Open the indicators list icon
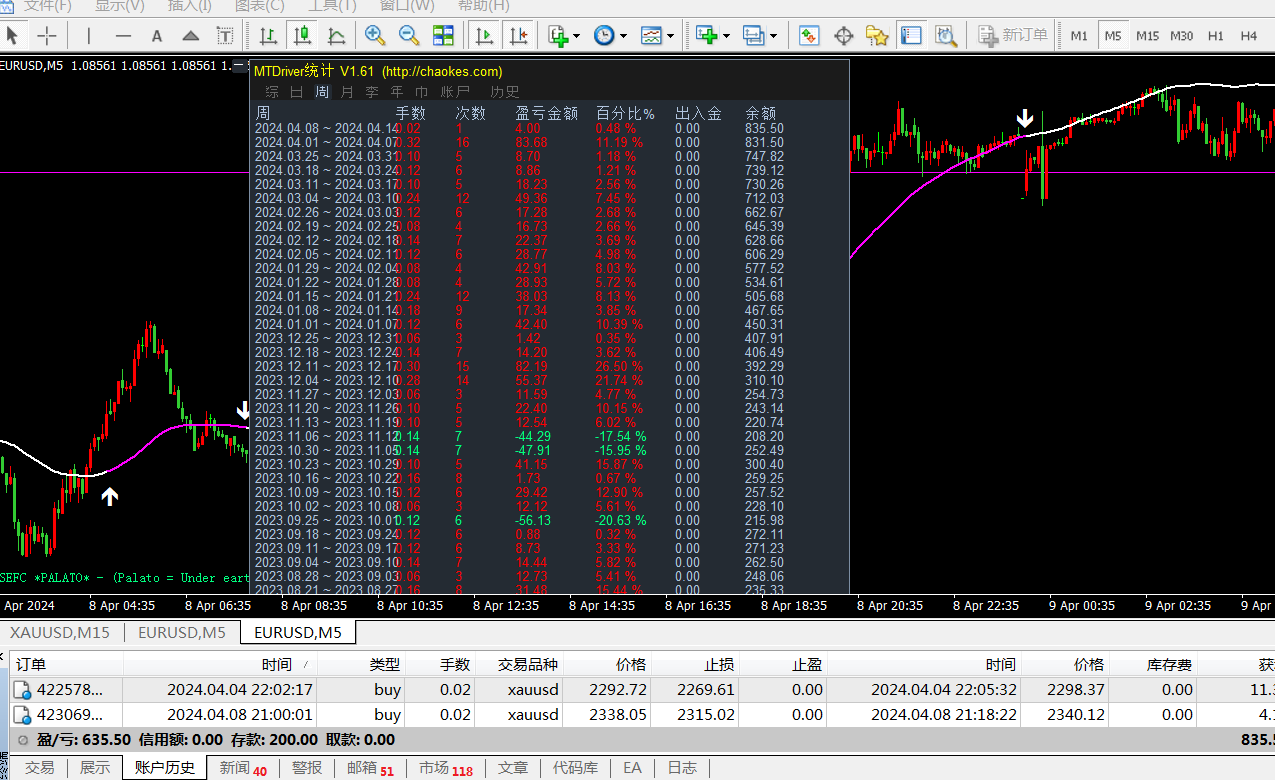 click(x=558, y=36)
